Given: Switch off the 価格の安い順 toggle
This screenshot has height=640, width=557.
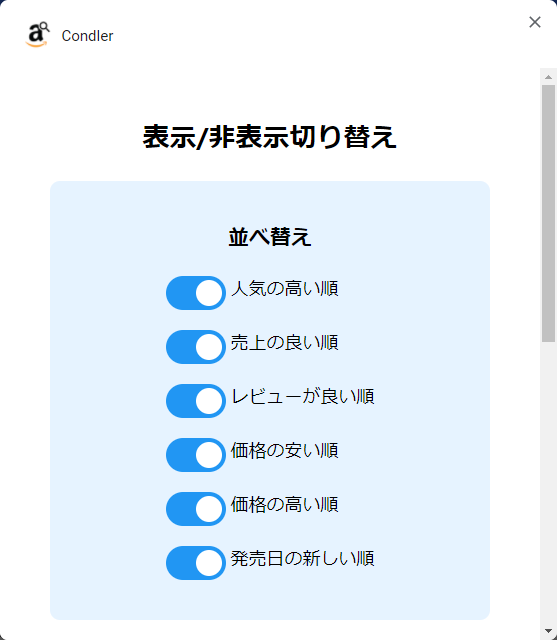Looking at the screenshot, I should click(x=196, y=455).
